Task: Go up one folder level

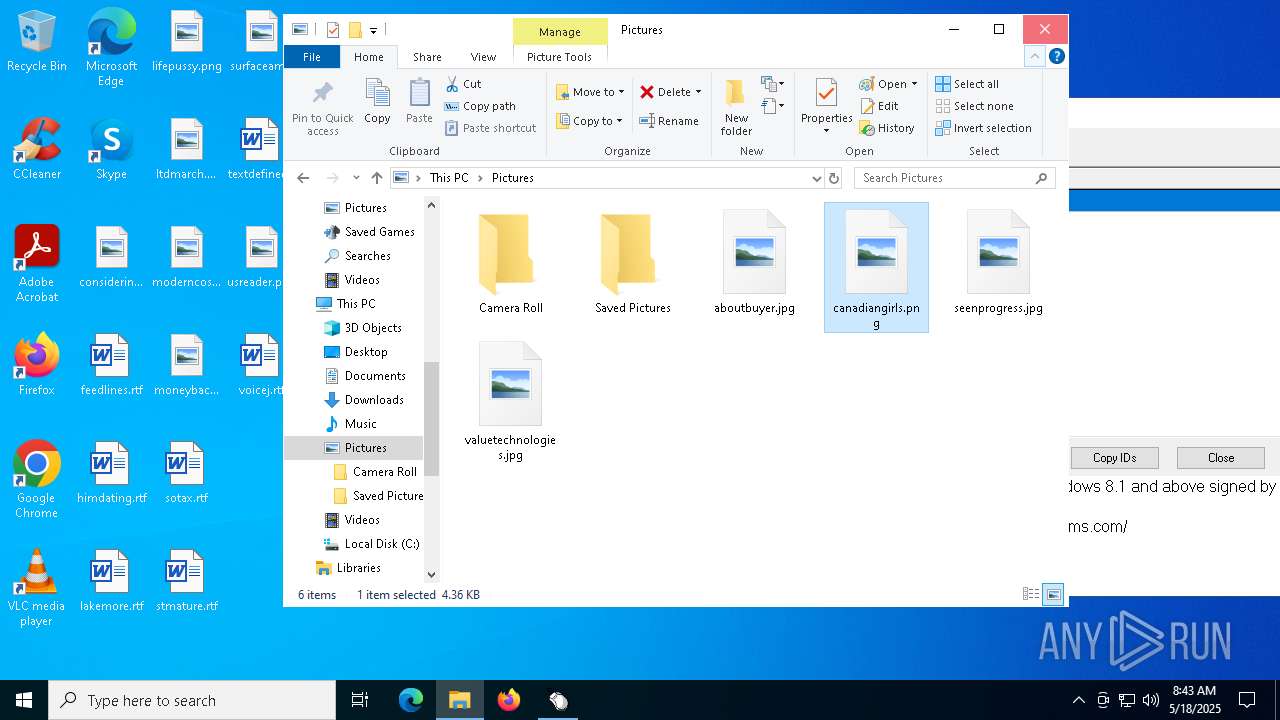Action: pyautogui.click(x=376, y=178)
